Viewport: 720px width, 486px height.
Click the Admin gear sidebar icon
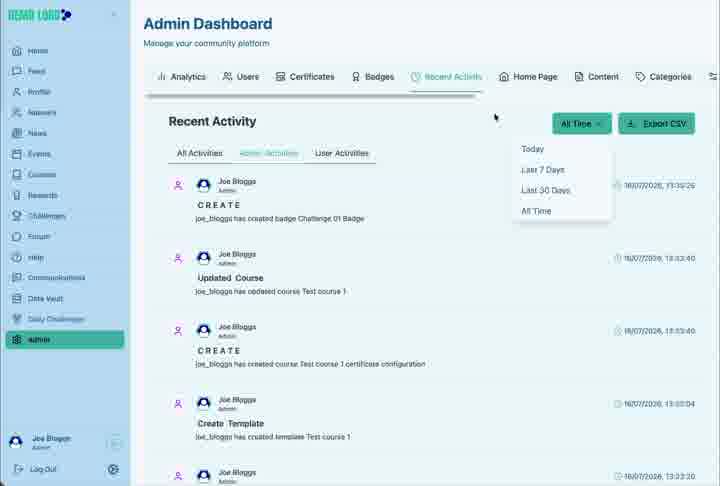[17, 339]
